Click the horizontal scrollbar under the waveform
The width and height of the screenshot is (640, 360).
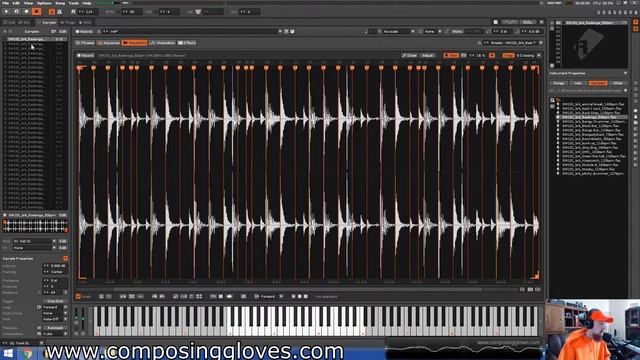(x=297, y=289)
